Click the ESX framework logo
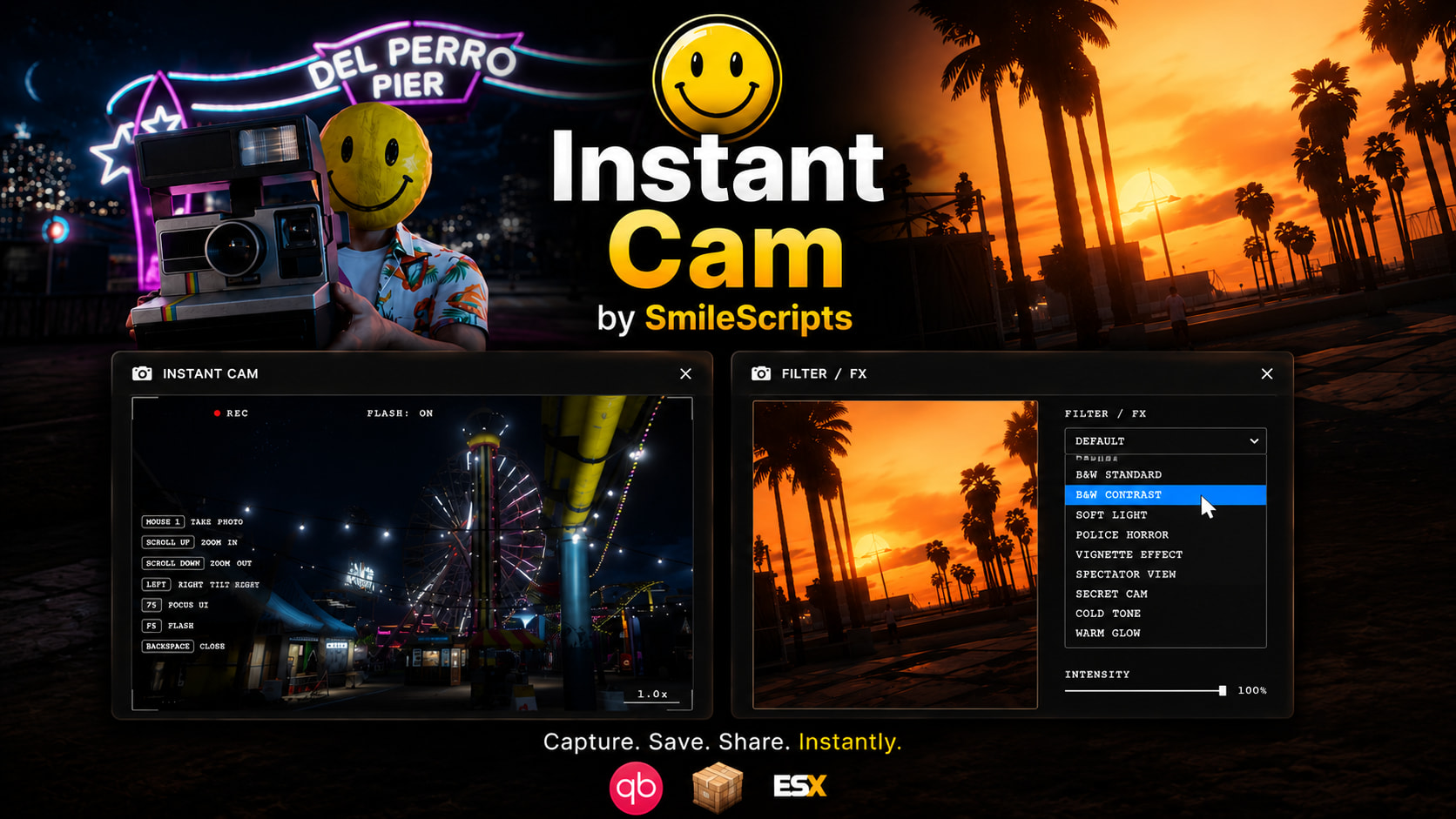The height and width of the screenshot is (819, 1456). click(799, 787)
